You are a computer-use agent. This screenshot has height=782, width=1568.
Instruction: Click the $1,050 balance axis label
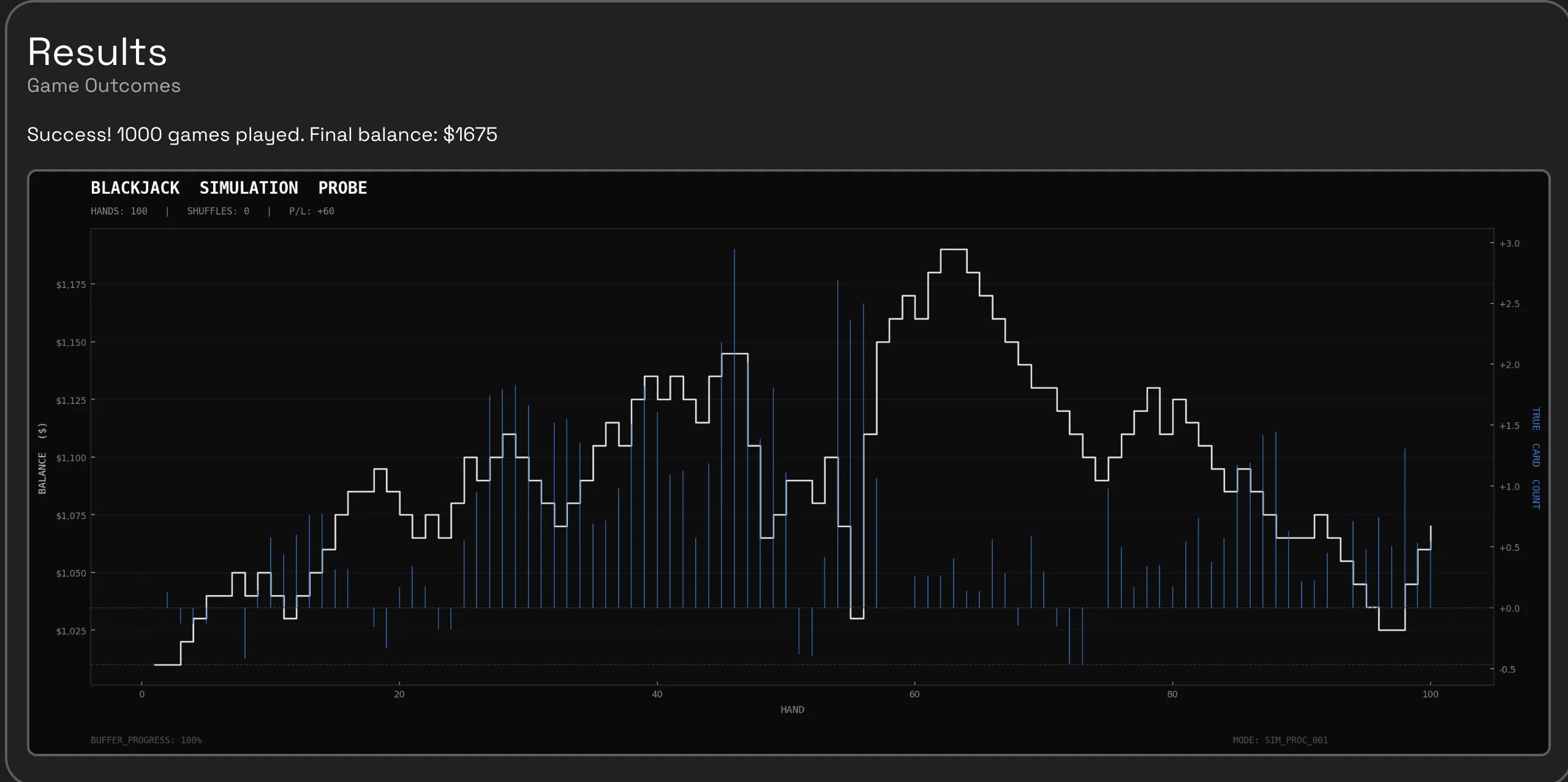71,573
